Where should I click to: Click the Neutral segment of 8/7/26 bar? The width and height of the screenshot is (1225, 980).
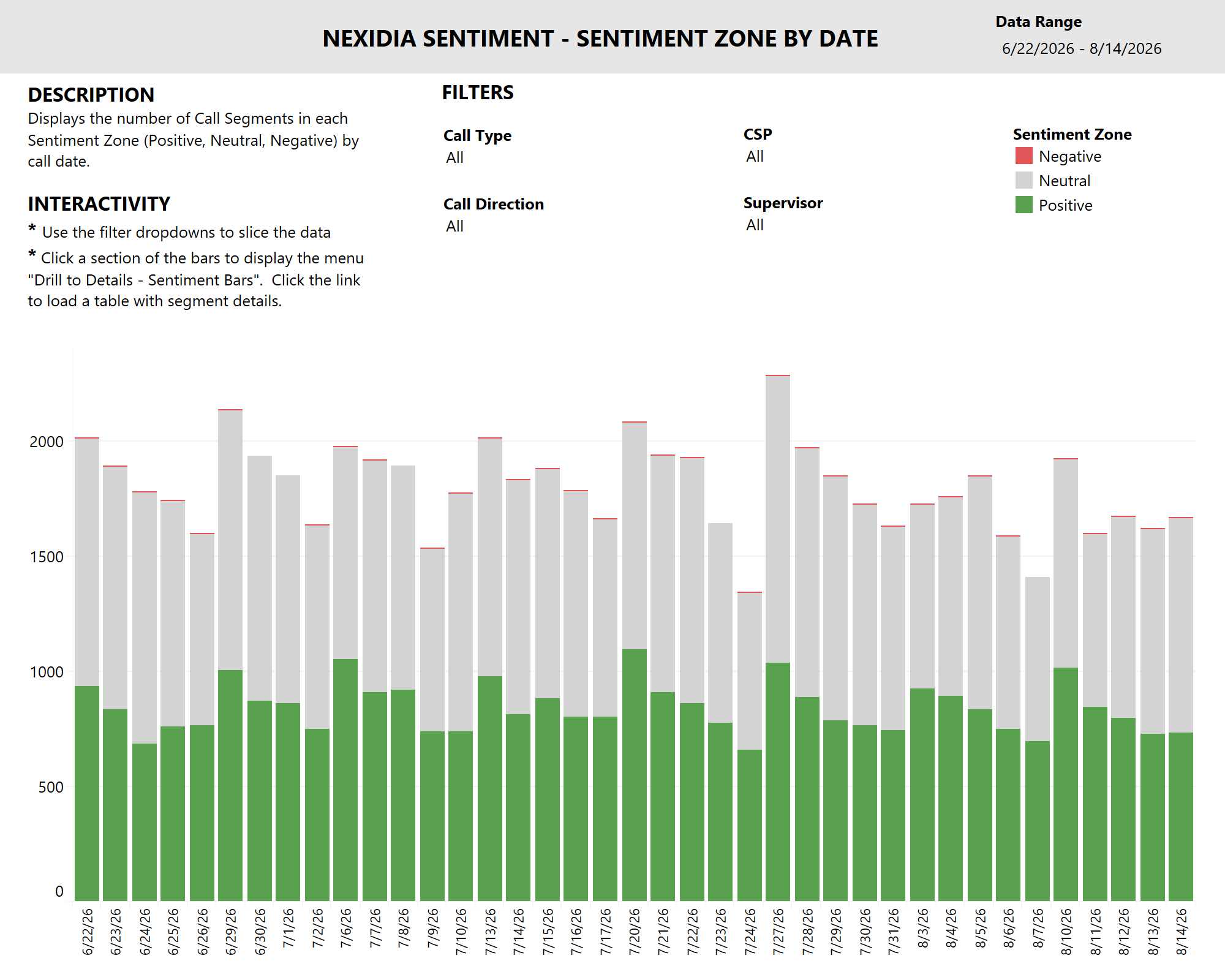point(1038,659)
